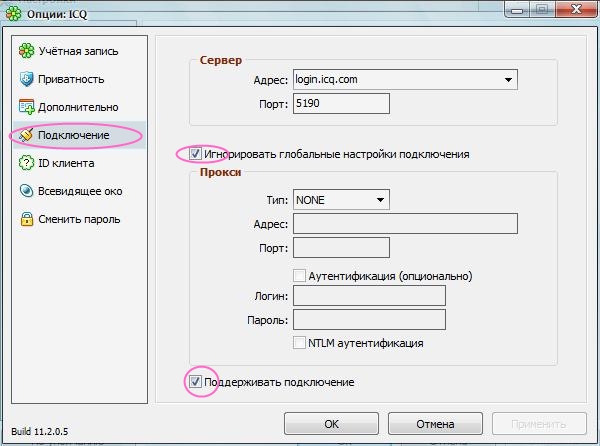Viewport: 600px width, 446px height.
Task: Open the Всевидящее око page
Action: tap(79, 191)
